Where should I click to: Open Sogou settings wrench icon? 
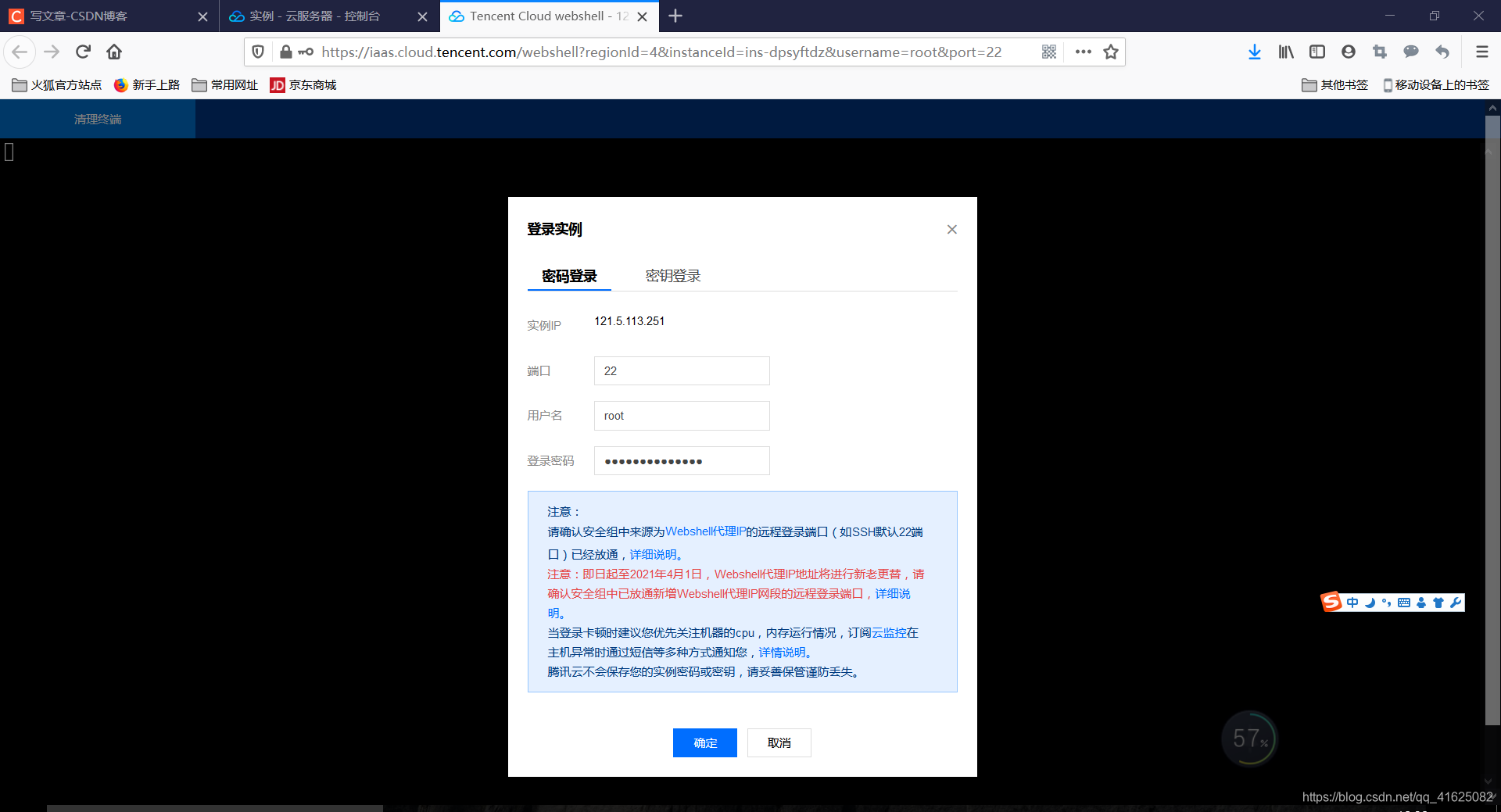1455,603
